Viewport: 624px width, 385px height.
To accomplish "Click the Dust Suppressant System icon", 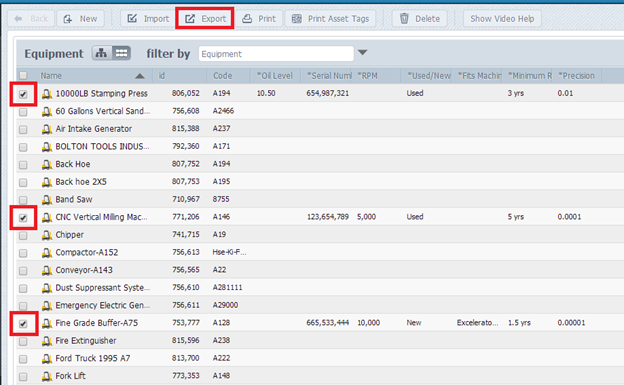I will click(x=47, y=288).
